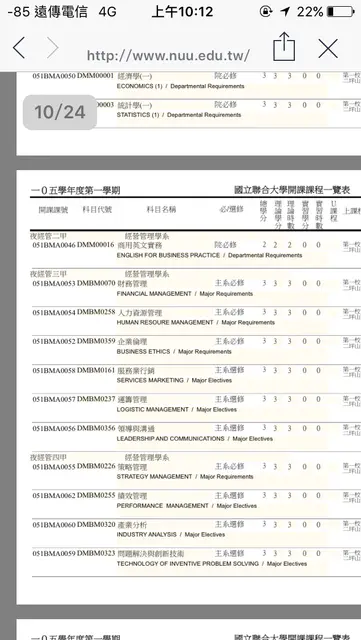Tap the rotation lock status icon
Viewport: 361px width, 640px height.
point(265,11)
